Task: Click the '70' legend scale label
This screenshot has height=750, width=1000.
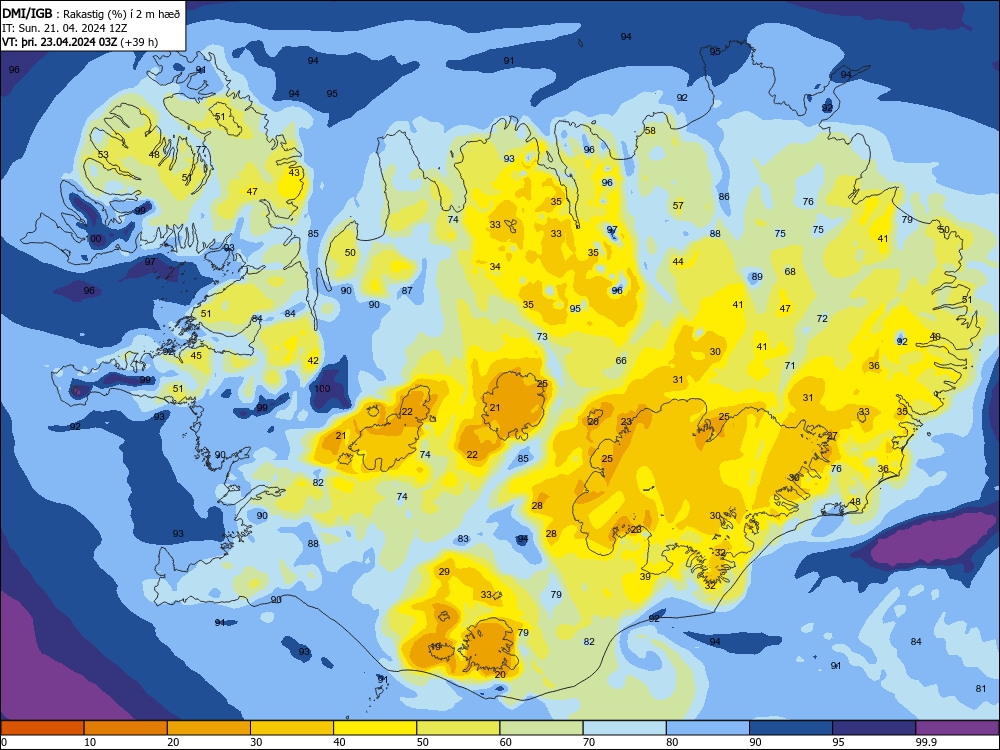Action: [x=589, y=742]
